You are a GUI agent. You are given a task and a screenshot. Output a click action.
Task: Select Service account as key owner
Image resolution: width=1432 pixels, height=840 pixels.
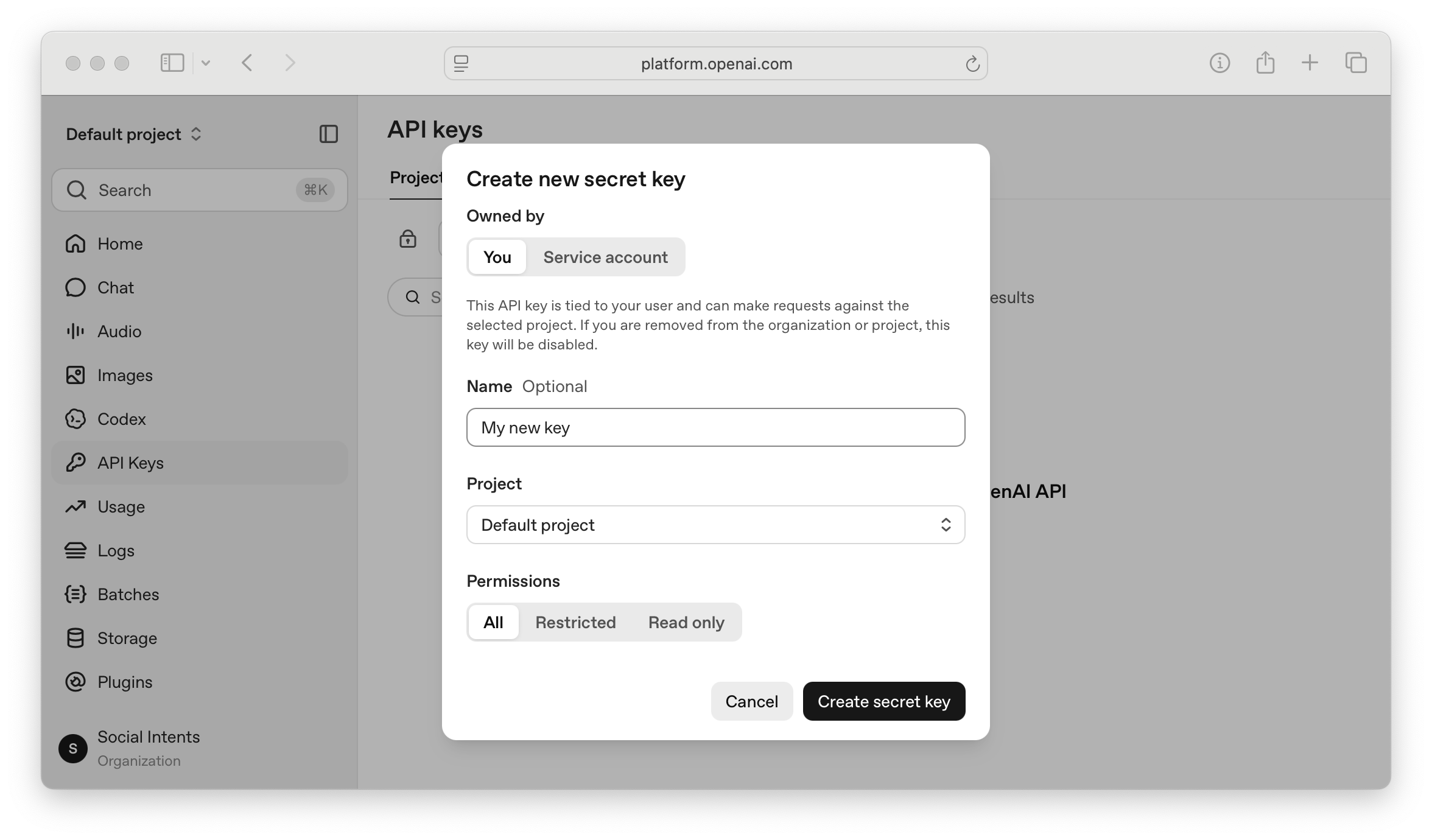pyautogui.click(x=606, y=257)
